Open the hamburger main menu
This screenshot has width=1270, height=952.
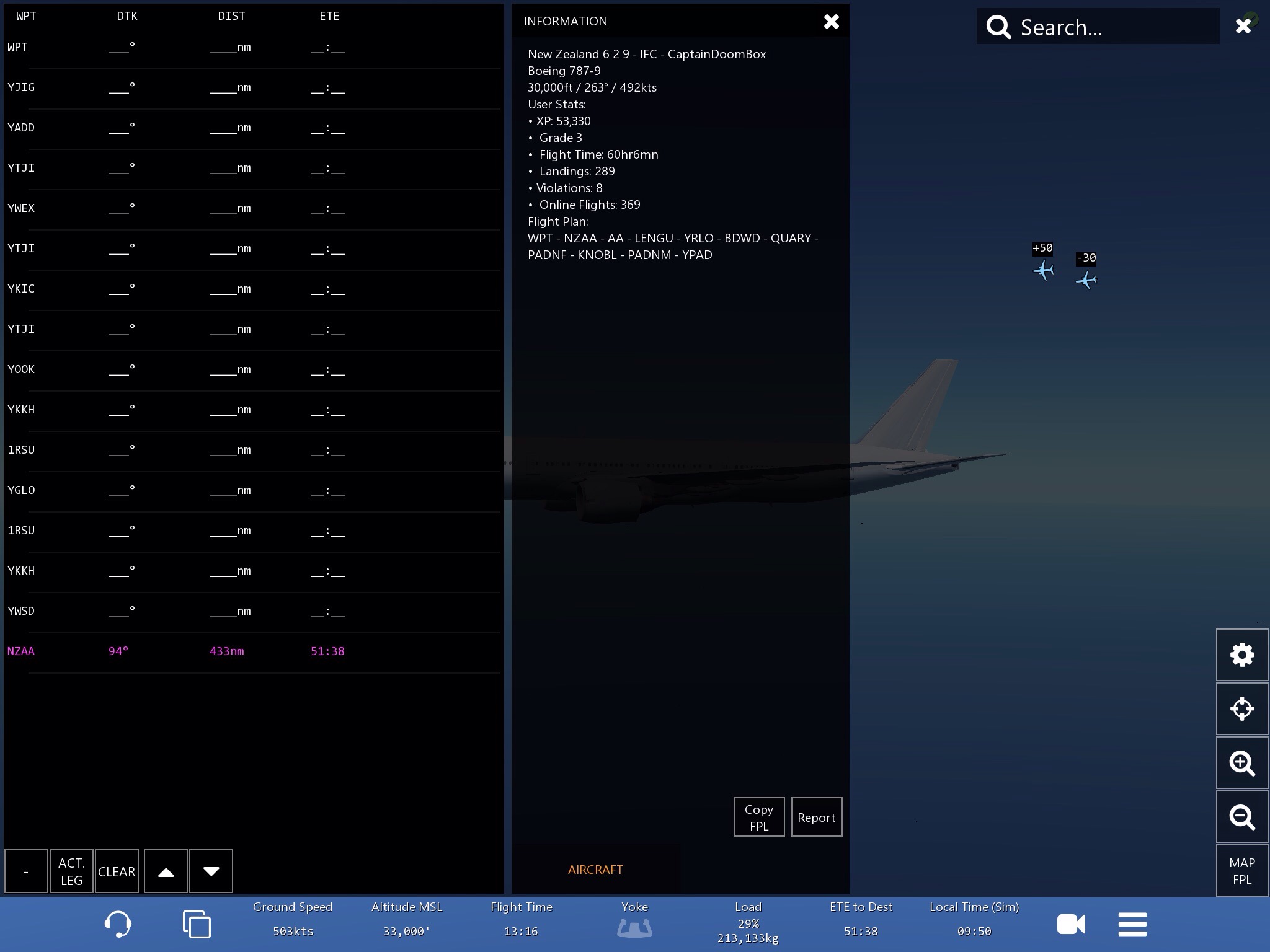click(x=1132, y=924)
